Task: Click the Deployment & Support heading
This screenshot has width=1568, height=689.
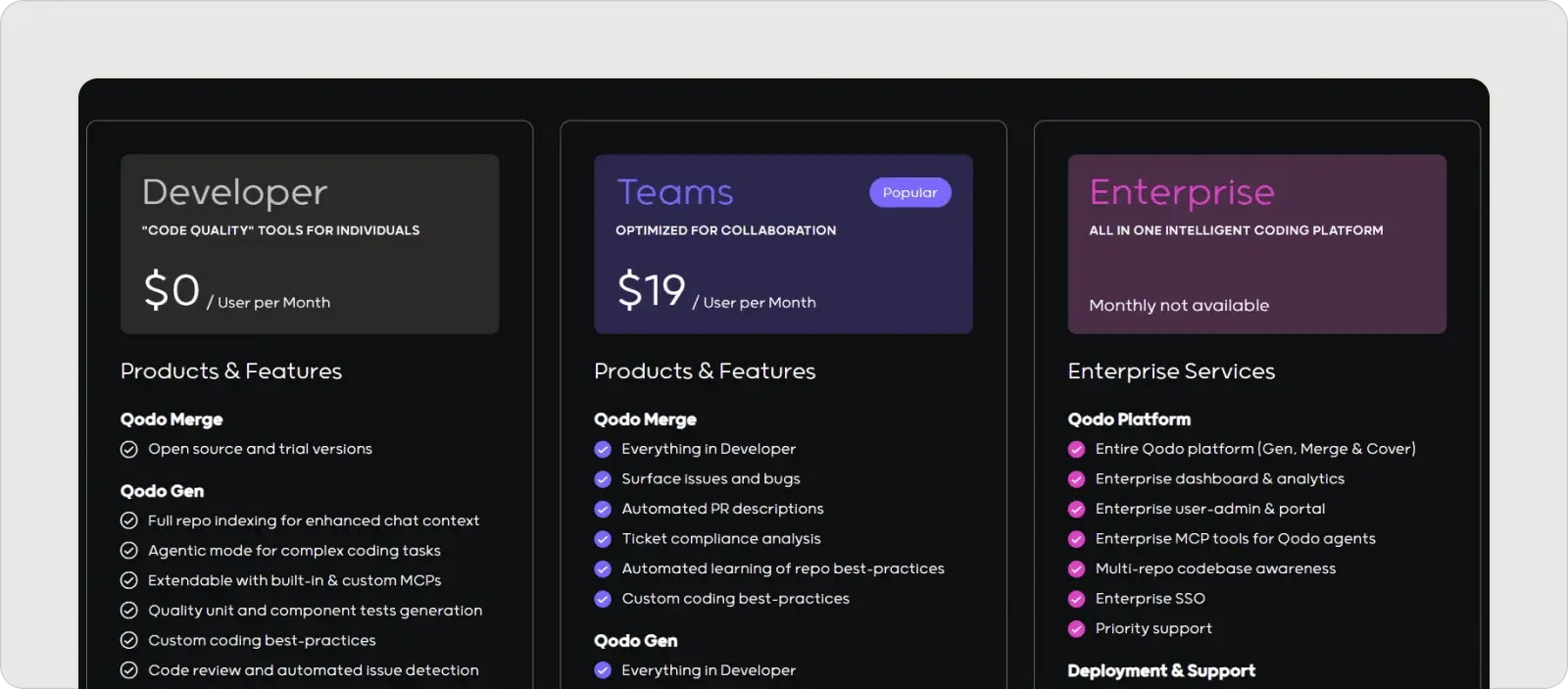Action: [1161, 670]
